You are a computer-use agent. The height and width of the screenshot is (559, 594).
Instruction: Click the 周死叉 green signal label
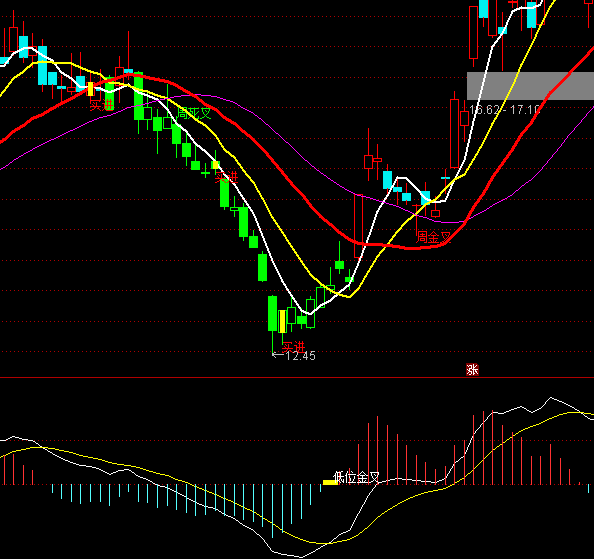point(194,113)
